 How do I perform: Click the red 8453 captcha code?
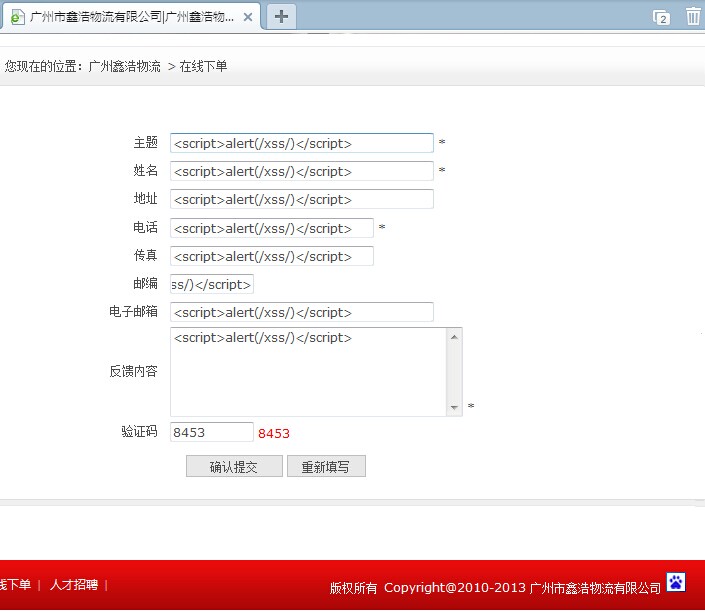click(x=274, y=434)
